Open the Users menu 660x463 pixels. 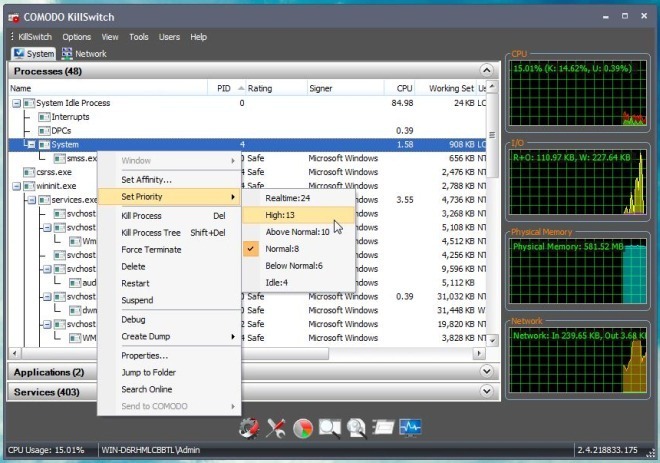click(169, 37)
